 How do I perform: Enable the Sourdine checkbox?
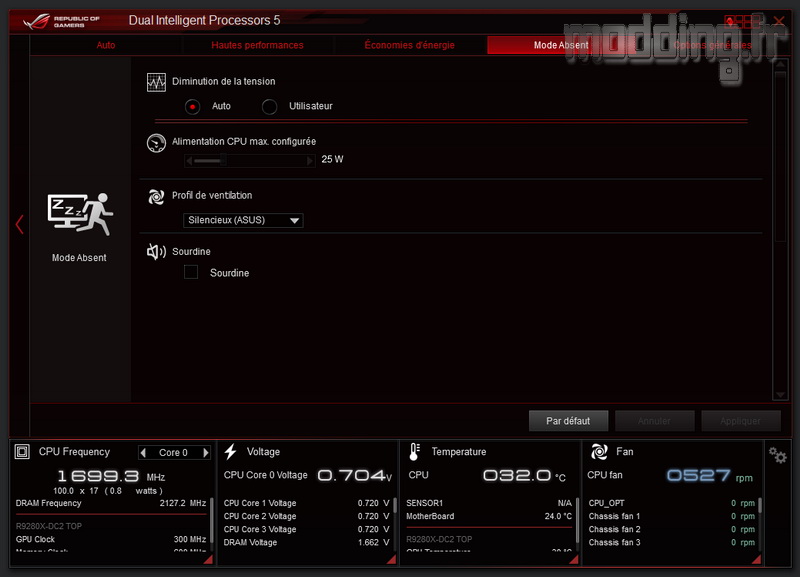click(x=191, y=272)
